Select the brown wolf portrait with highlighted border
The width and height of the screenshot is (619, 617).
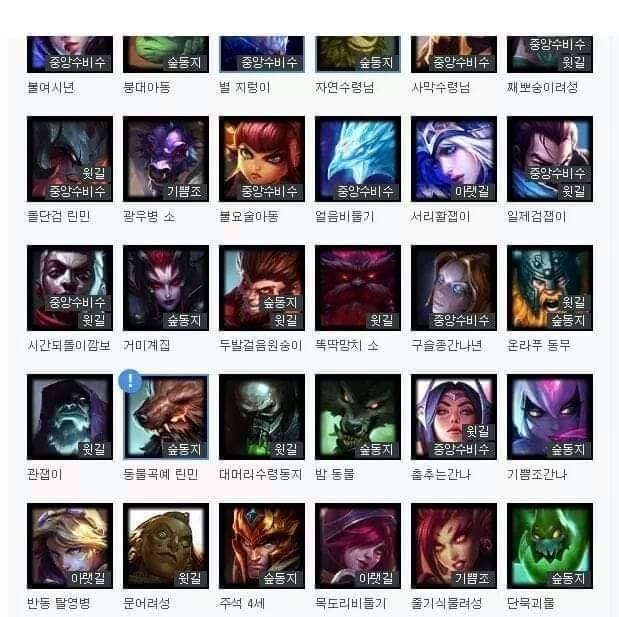pyautogui.click(x=166, y=417)
